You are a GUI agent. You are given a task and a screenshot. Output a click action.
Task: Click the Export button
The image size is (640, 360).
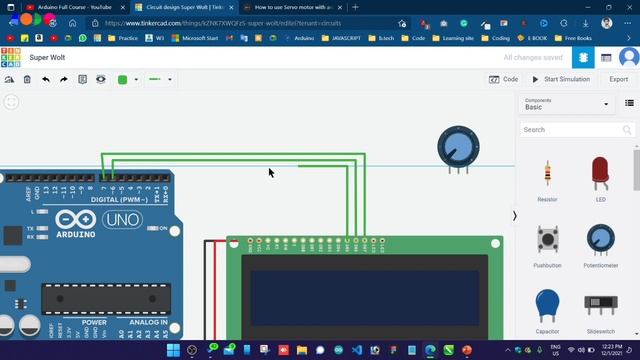coord(619,79)
